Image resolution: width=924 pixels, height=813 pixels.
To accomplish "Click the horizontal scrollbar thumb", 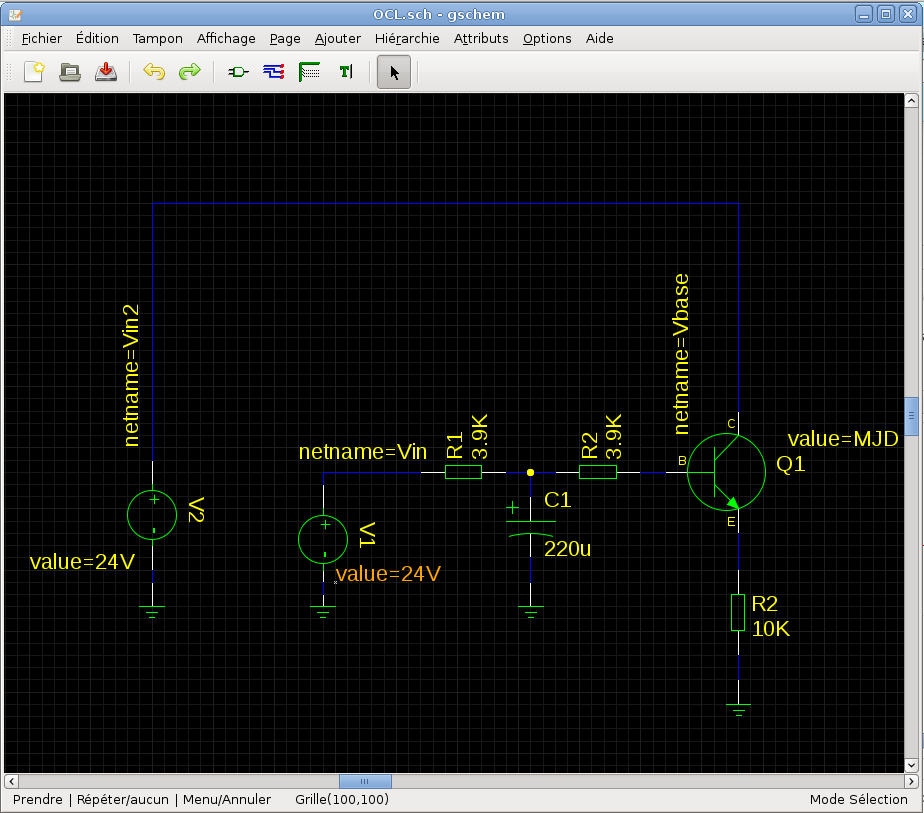I will coord(365,781).
